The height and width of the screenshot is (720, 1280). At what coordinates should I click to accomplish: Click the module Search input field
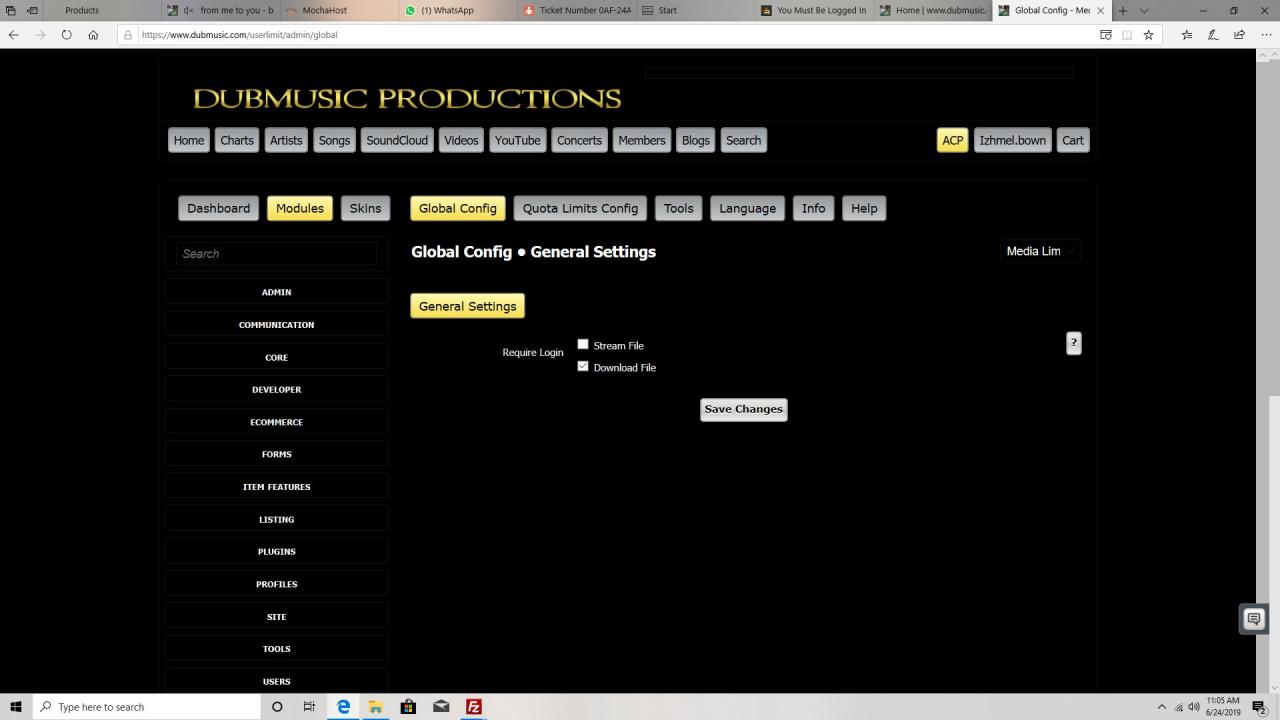click(277, 254)
